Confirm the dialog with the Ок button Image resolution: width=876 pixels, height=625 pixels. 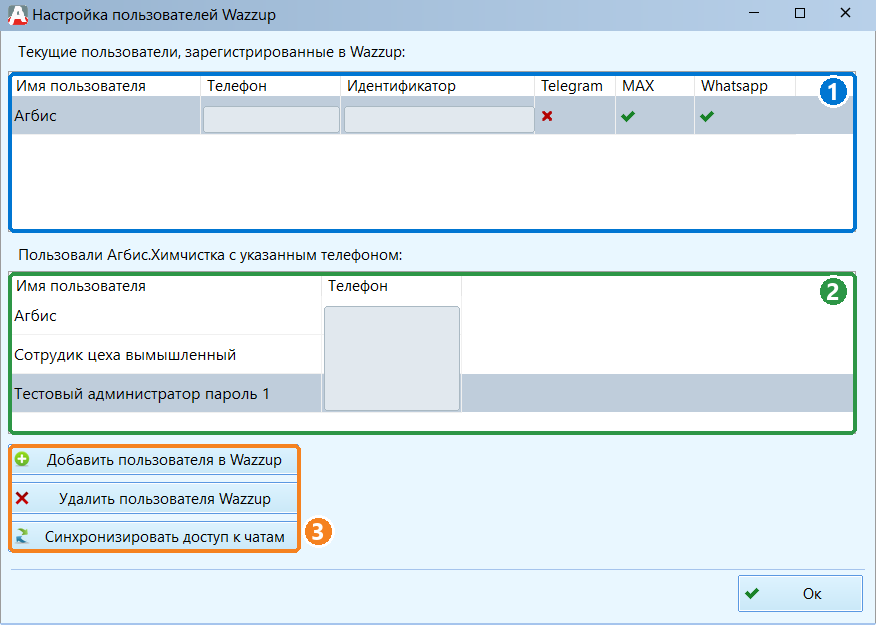(800, 593)
